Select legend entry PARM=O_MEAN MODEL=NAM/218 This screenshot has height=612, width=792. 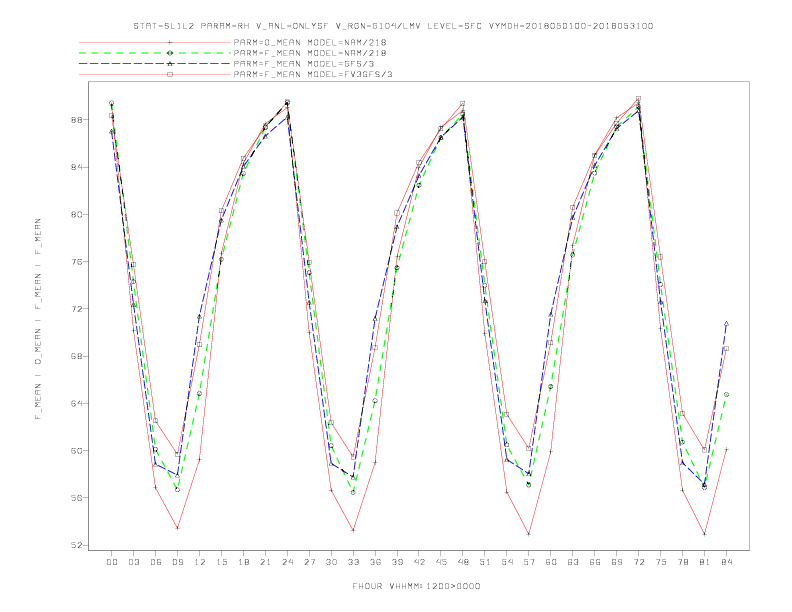pos(310,42)
